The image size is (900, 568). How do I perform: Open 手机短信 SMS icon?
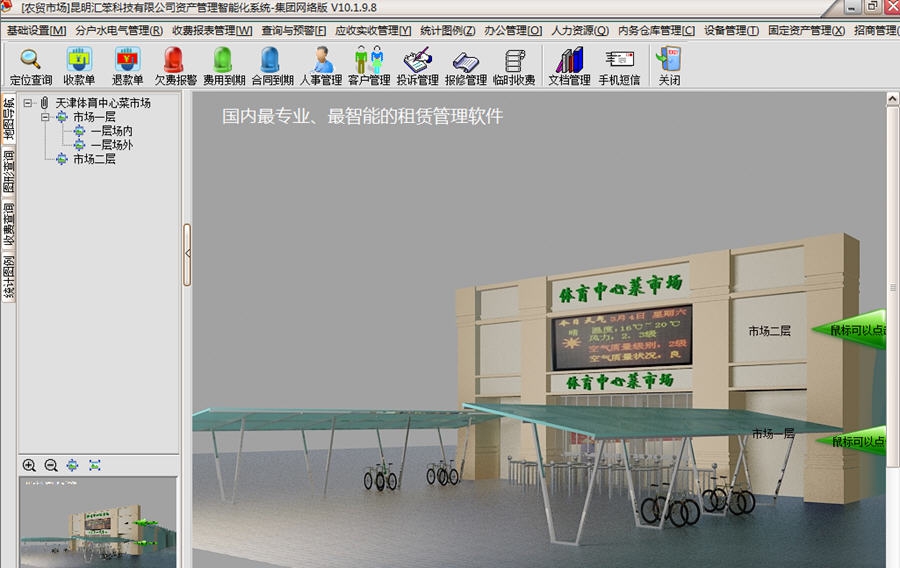[x=619, y=66]
